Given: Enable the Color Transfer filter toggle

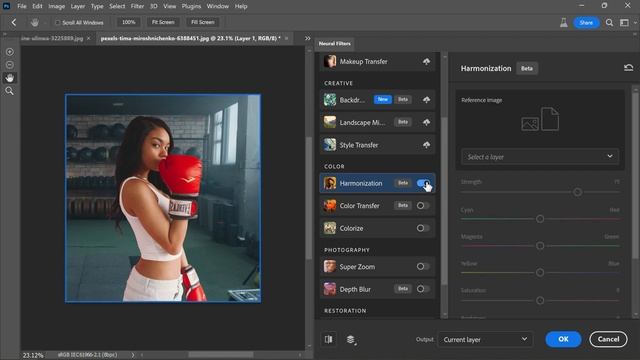Looking at the screenshot, I should (423, 206).
